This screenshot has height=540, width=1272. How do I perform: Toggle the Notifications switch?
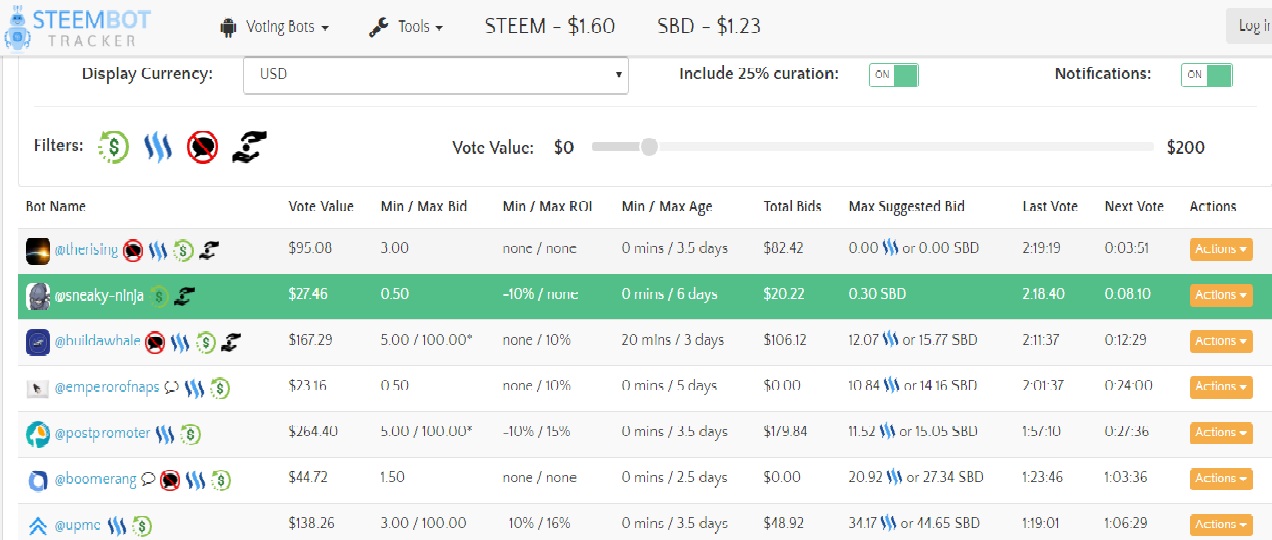1207,75
